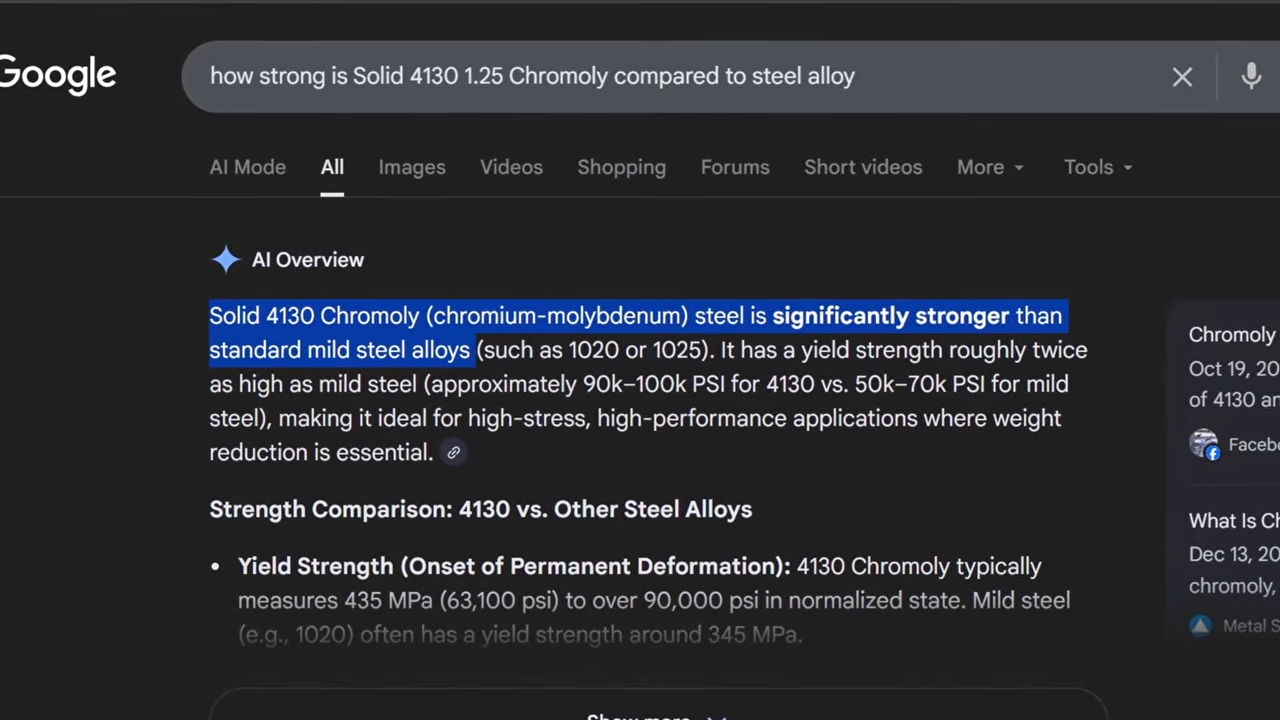Image resolution: width=1280 pixels, height=720 pixels.
Task: Open the Tools dropdown
Action: pos(1098,167)
